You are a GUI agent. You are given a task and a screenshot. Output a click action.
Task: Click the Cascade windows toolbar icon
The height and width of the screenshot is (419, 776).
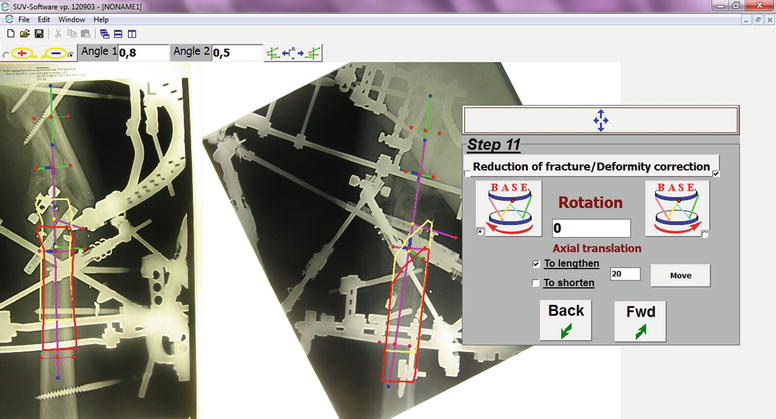pos(105,34)
